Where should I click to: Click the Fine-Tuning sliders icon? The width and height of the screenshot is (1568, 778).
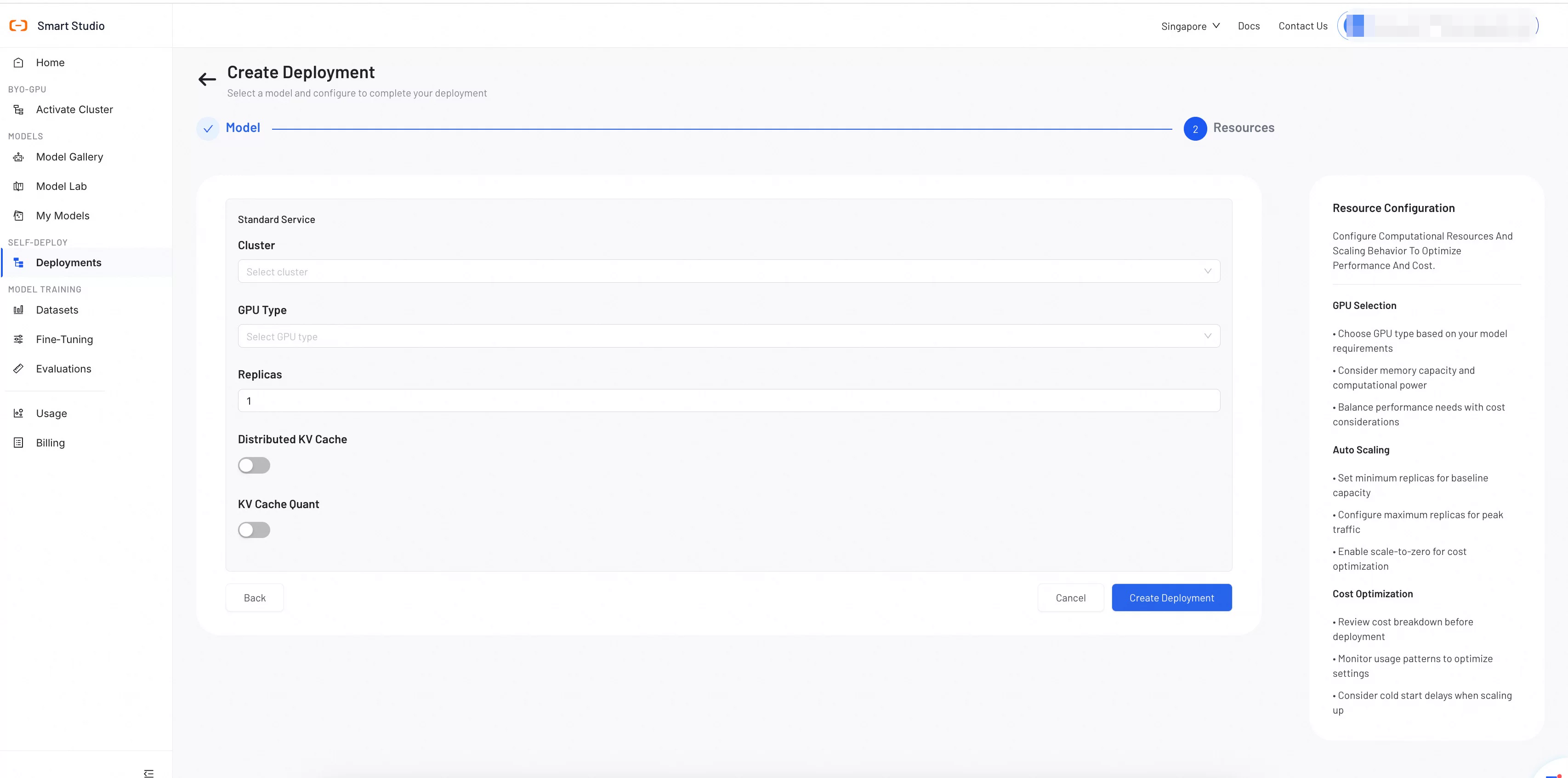point(18,339)
